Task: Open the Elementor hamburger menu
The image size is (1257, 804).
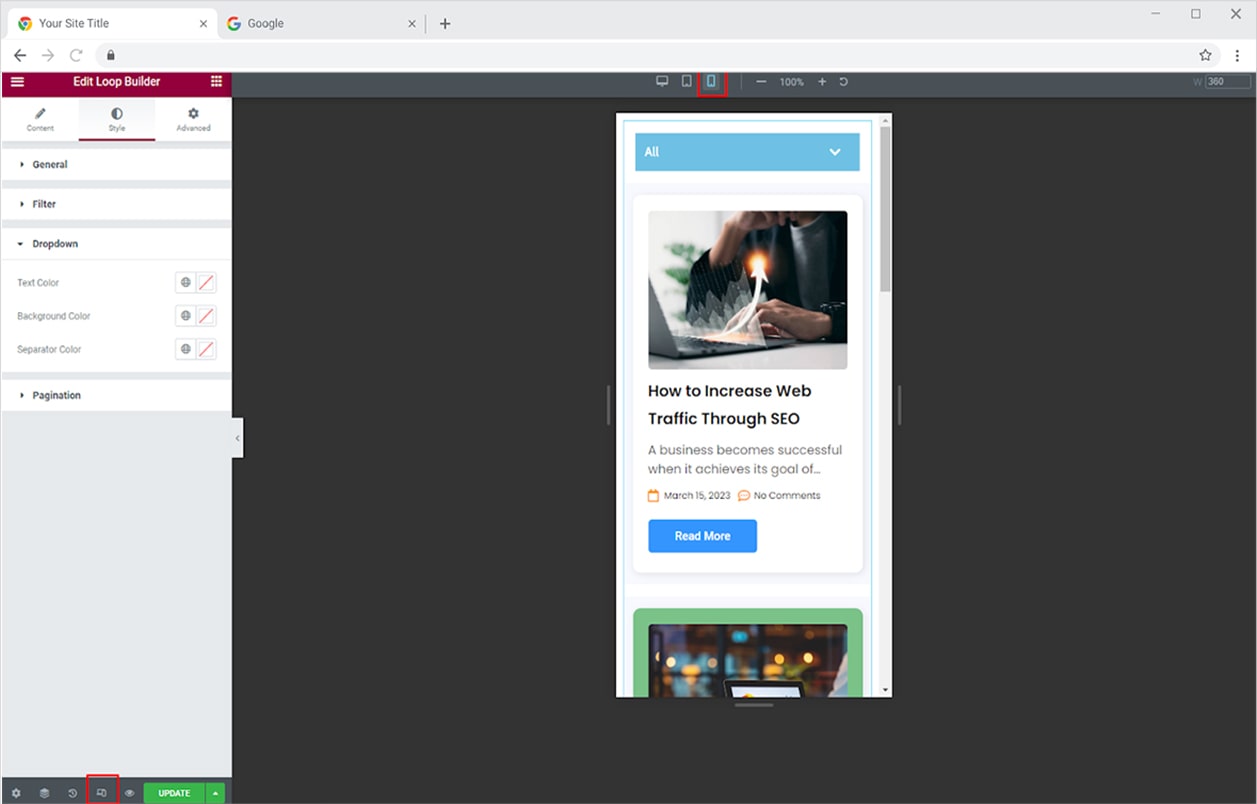Action: tap(17, 82)
